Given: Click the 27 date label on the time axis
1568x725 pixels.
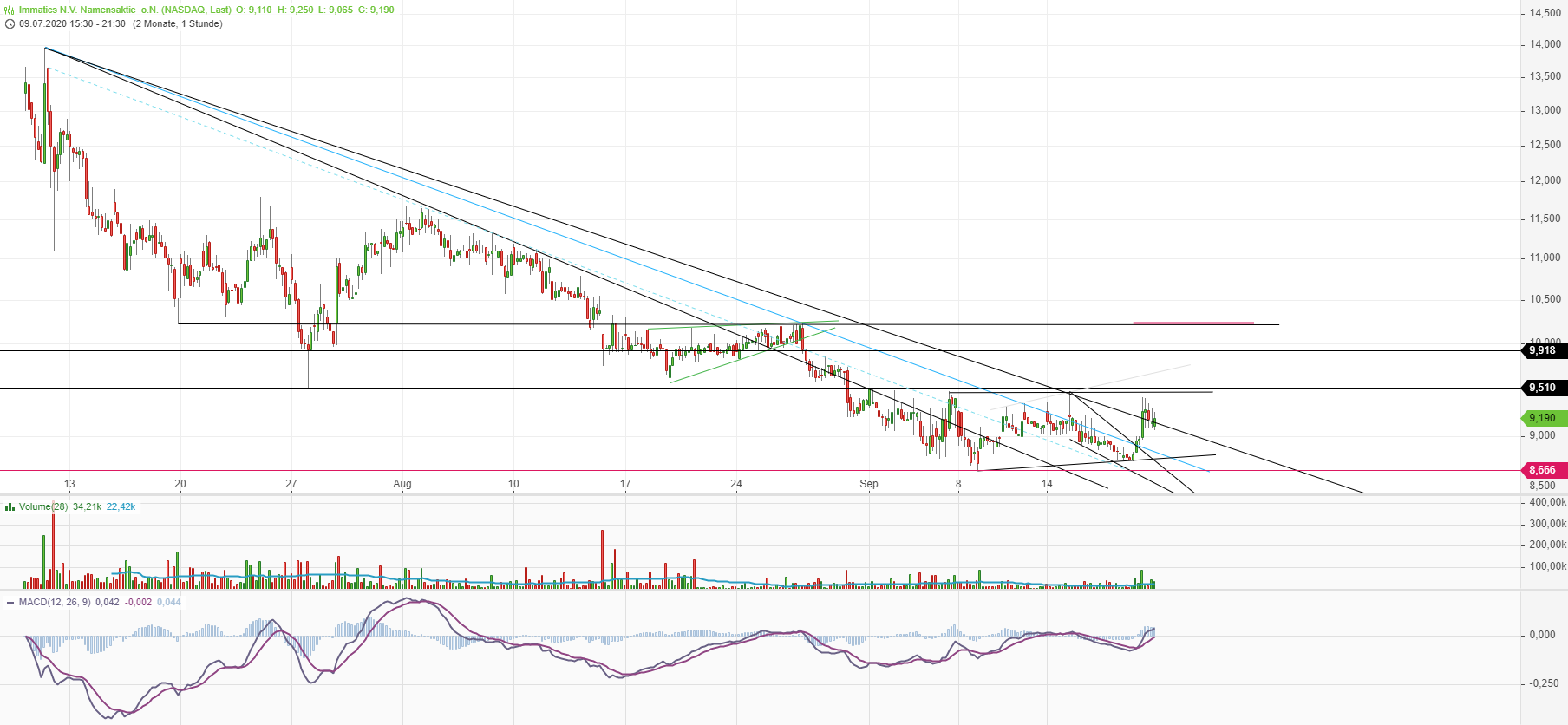Looking at the screenshot, I should [x=291, y=484].
